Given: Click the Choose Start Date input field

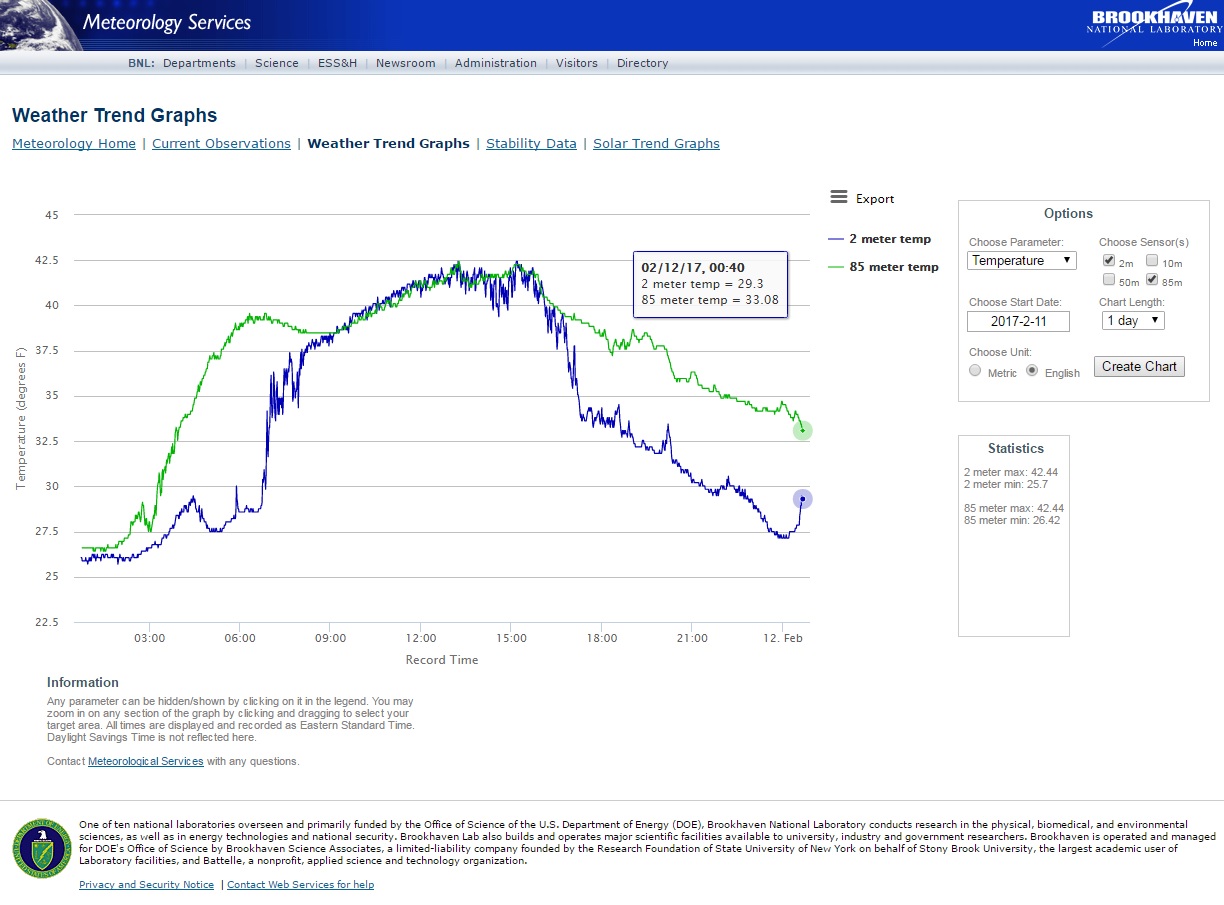Looking at the screenshot, I should [x=1018, y=321].
